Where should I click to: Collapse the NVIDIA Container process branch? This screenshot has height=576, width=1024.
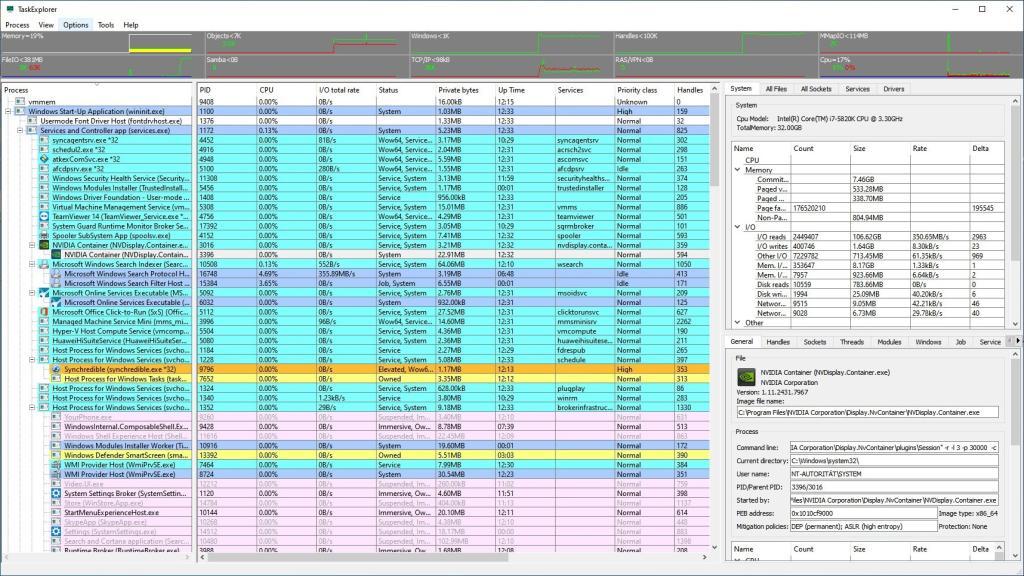click(x=32, y=246)
